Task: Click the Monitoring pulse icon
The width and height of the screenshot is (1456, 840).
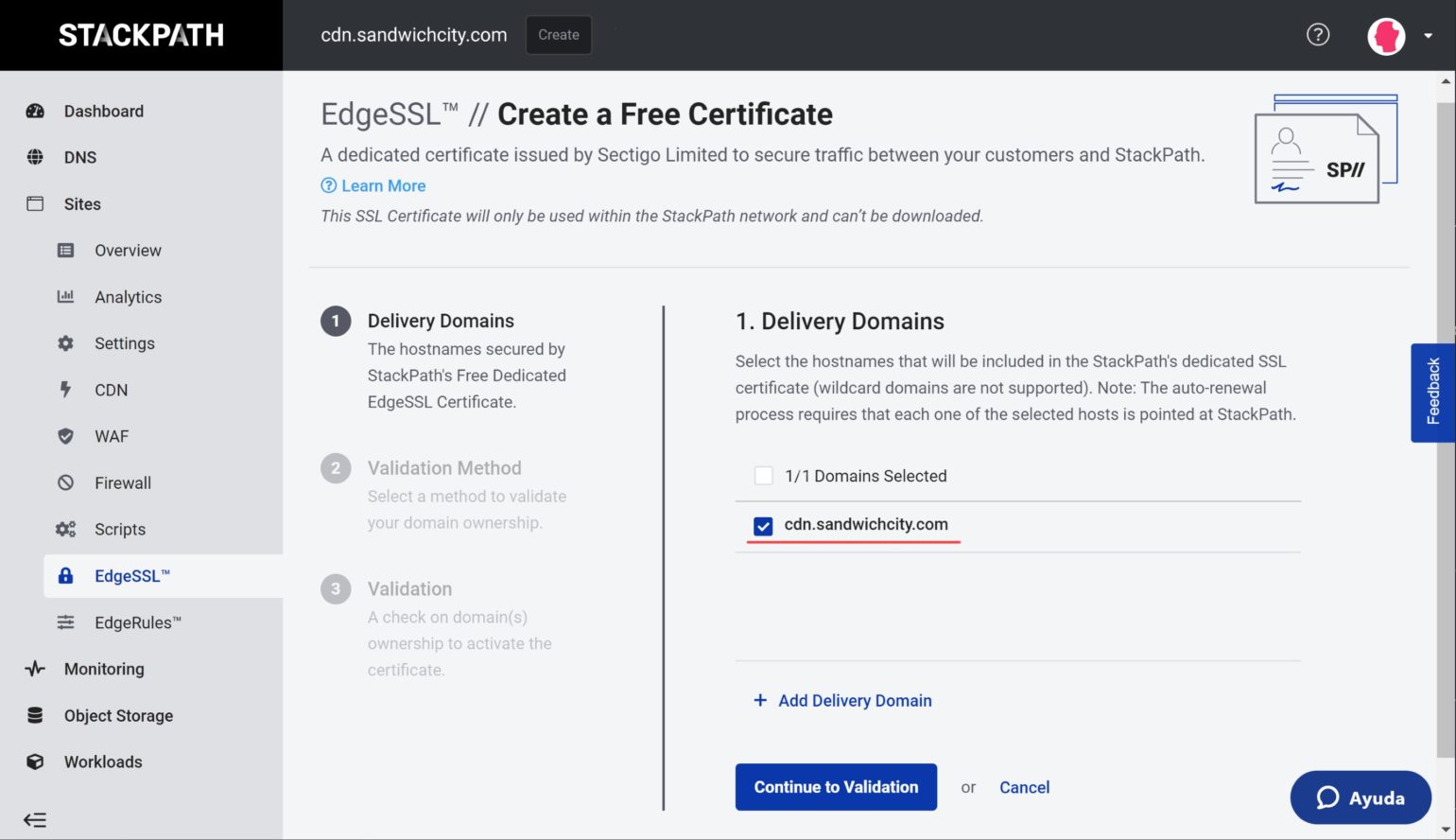Action: click(x=35, y=669)
